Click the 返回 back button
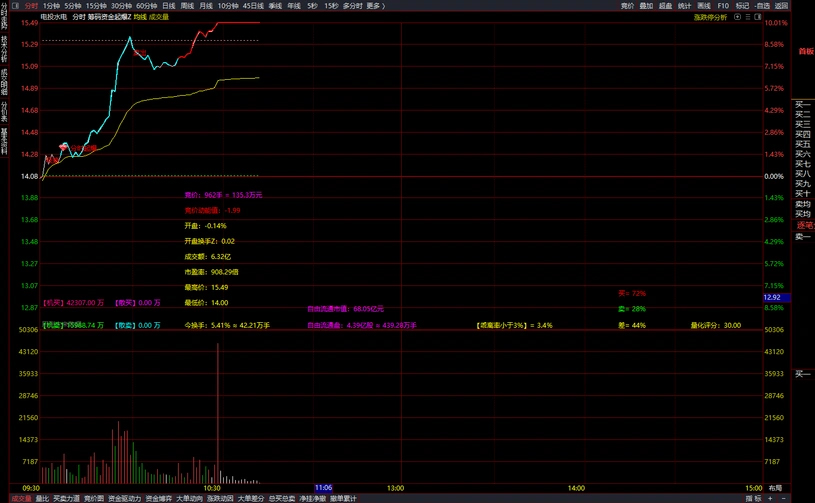 click(x=781, y=6)
